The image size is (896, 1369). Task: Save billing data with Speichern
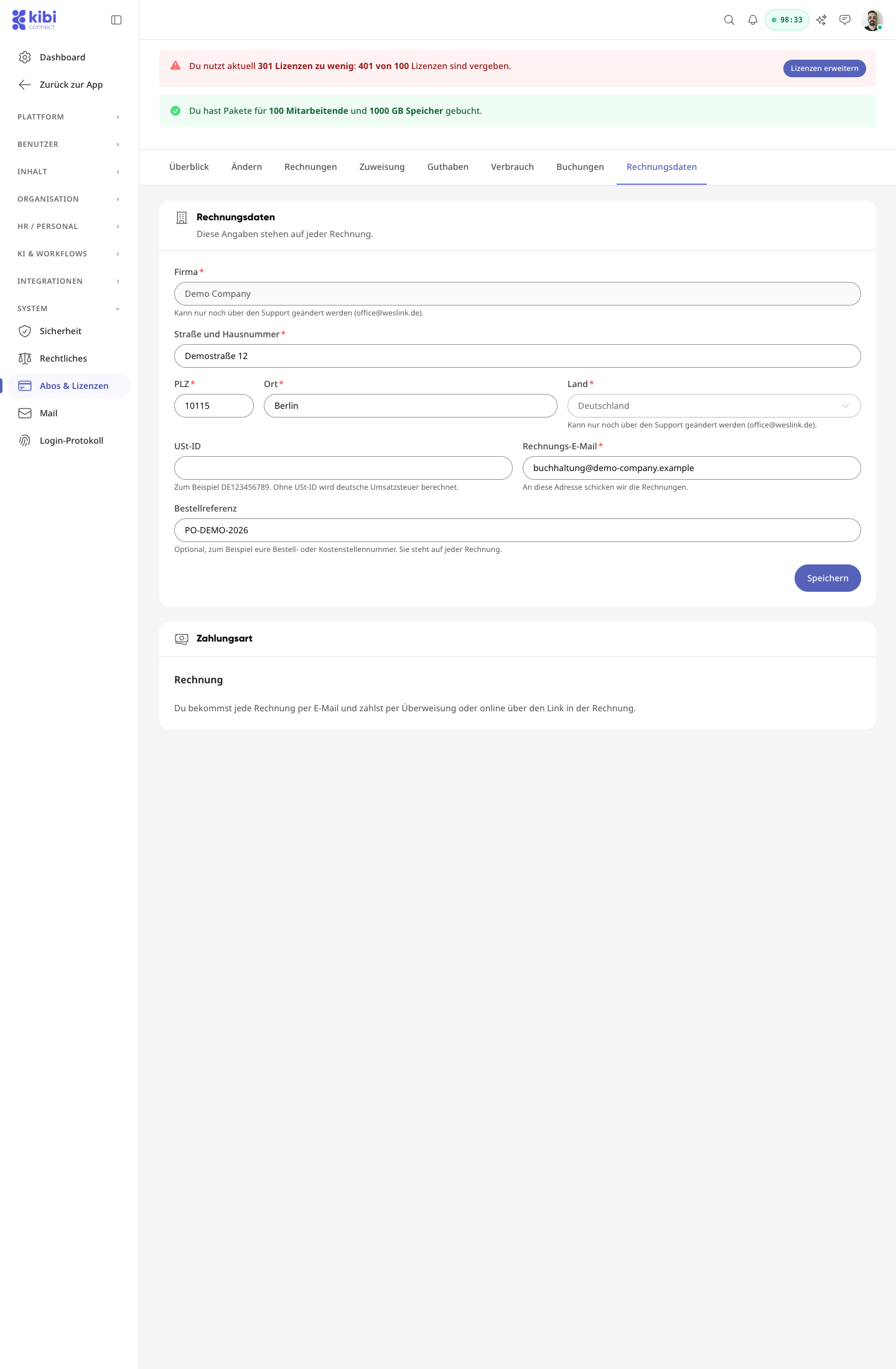[x=828, y=578]
